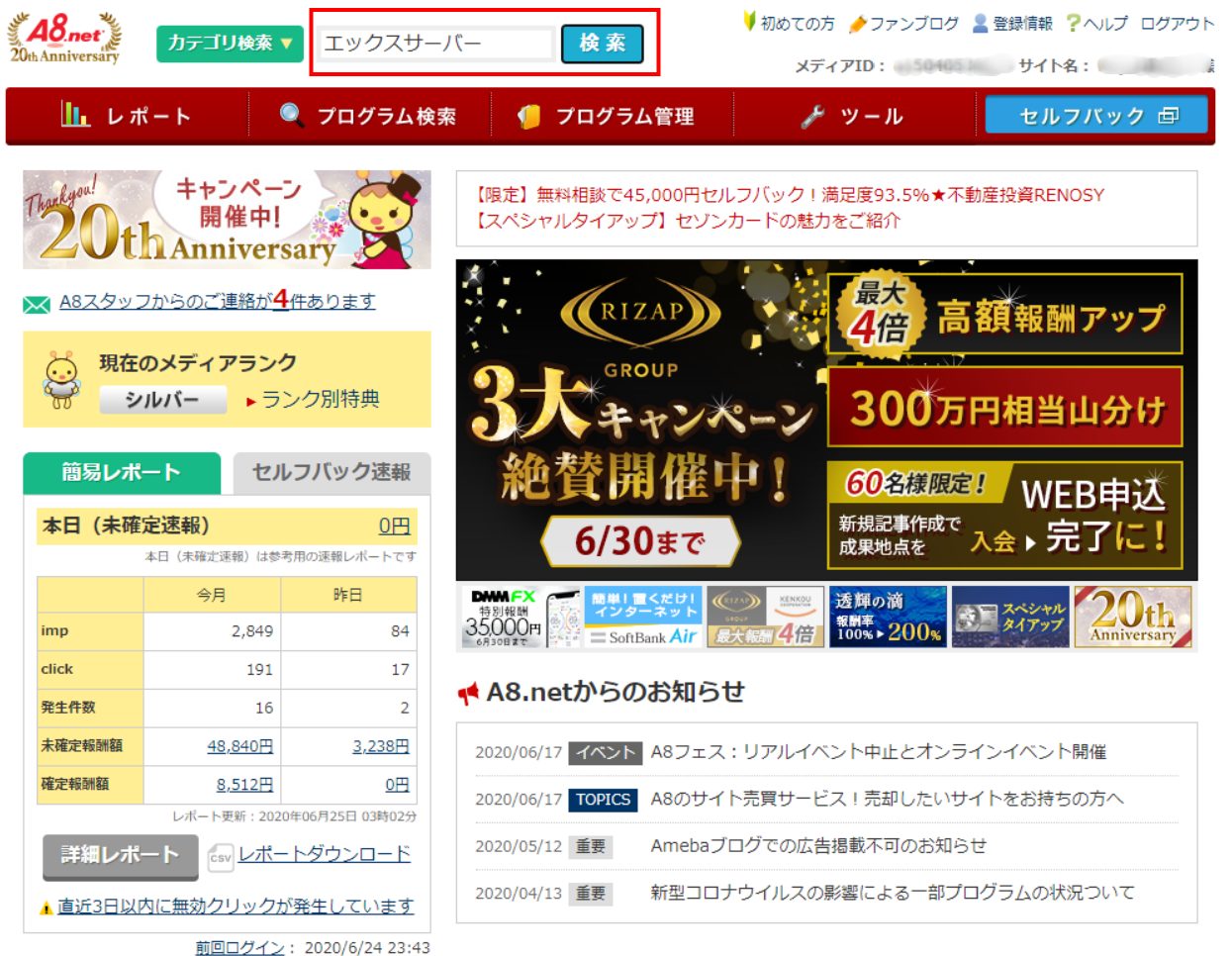The image size is (1232, 956).
Task: Select the RIZAP 最大報酬4倍 banner thumbnail
Action: tap(766, 618)
